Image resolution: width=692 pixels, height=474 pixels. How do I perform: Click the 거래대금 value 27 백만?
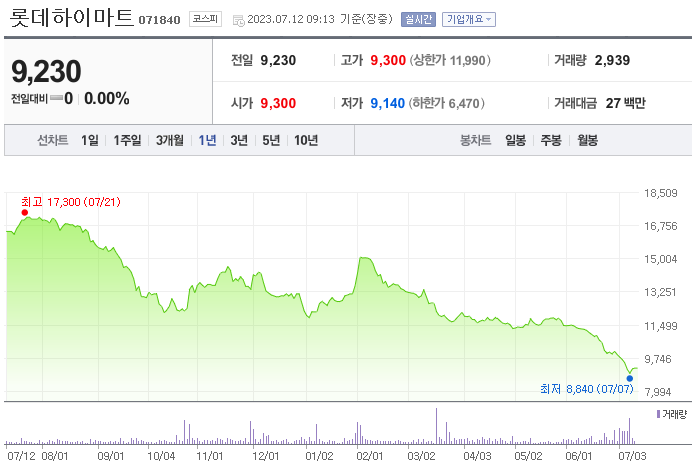(625, 103)
